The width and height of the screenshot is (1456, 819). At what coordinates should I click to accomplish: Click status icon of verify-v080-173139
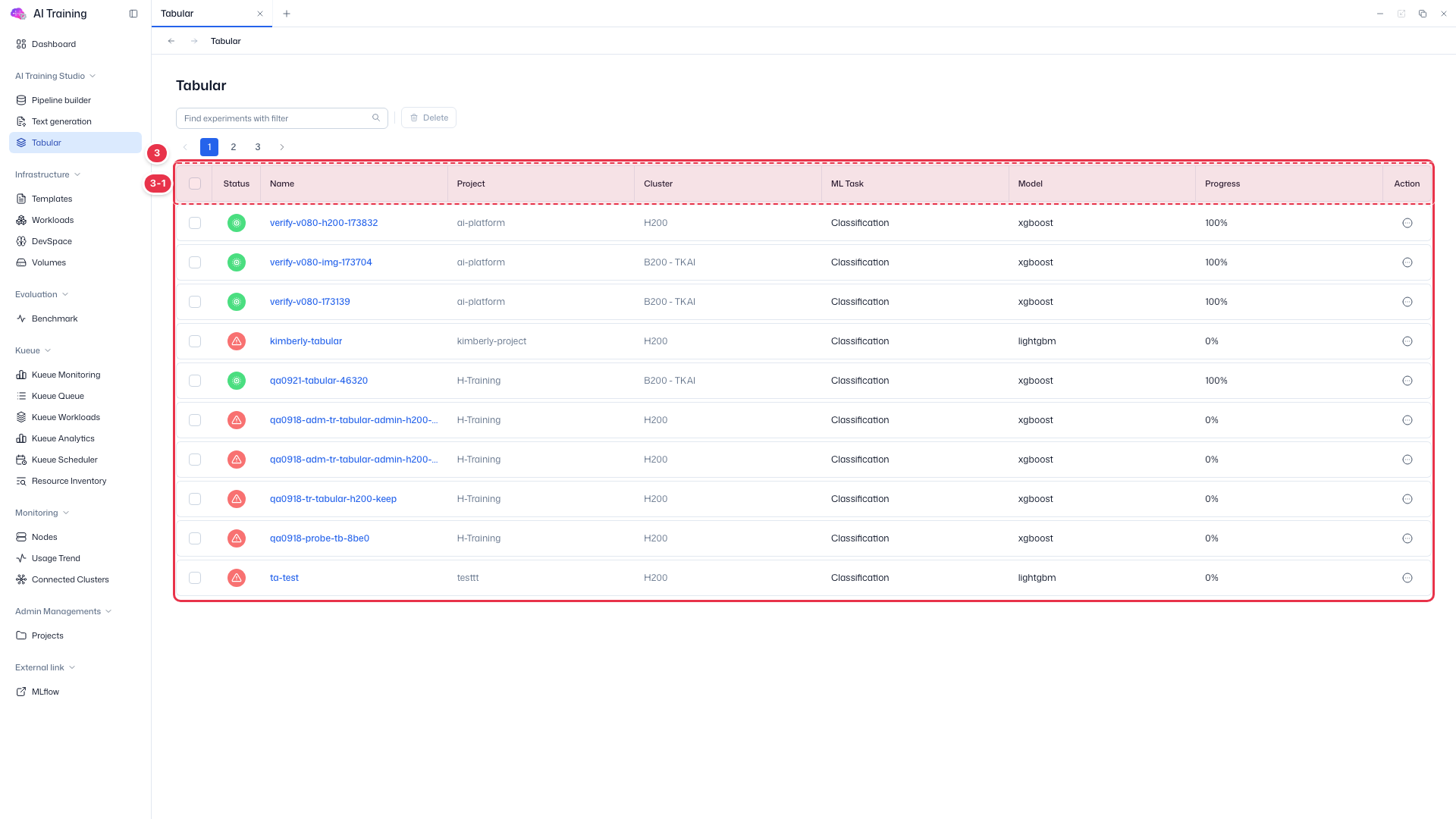pyautogui.click(x=237, y=302)
